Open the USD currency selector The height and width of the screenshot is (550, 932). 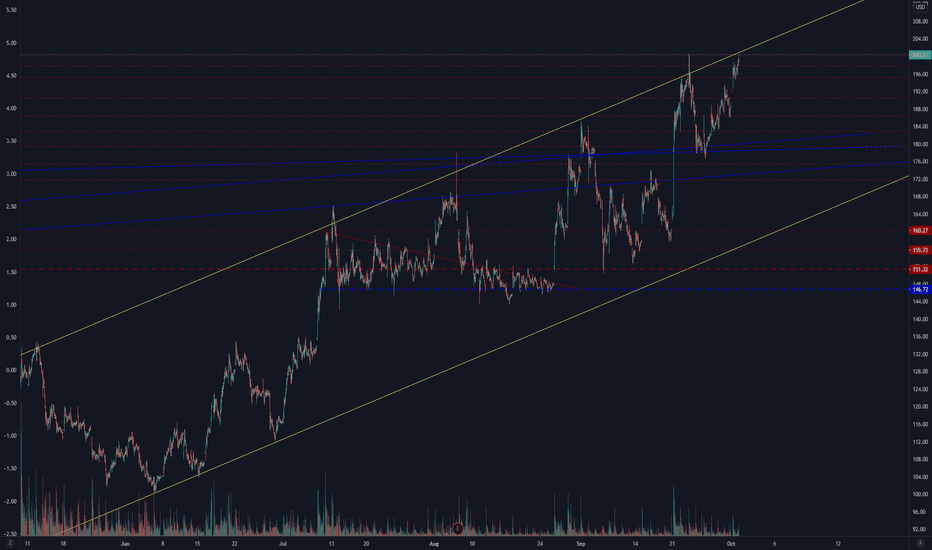pyautogui.click(x=920, y=7)
